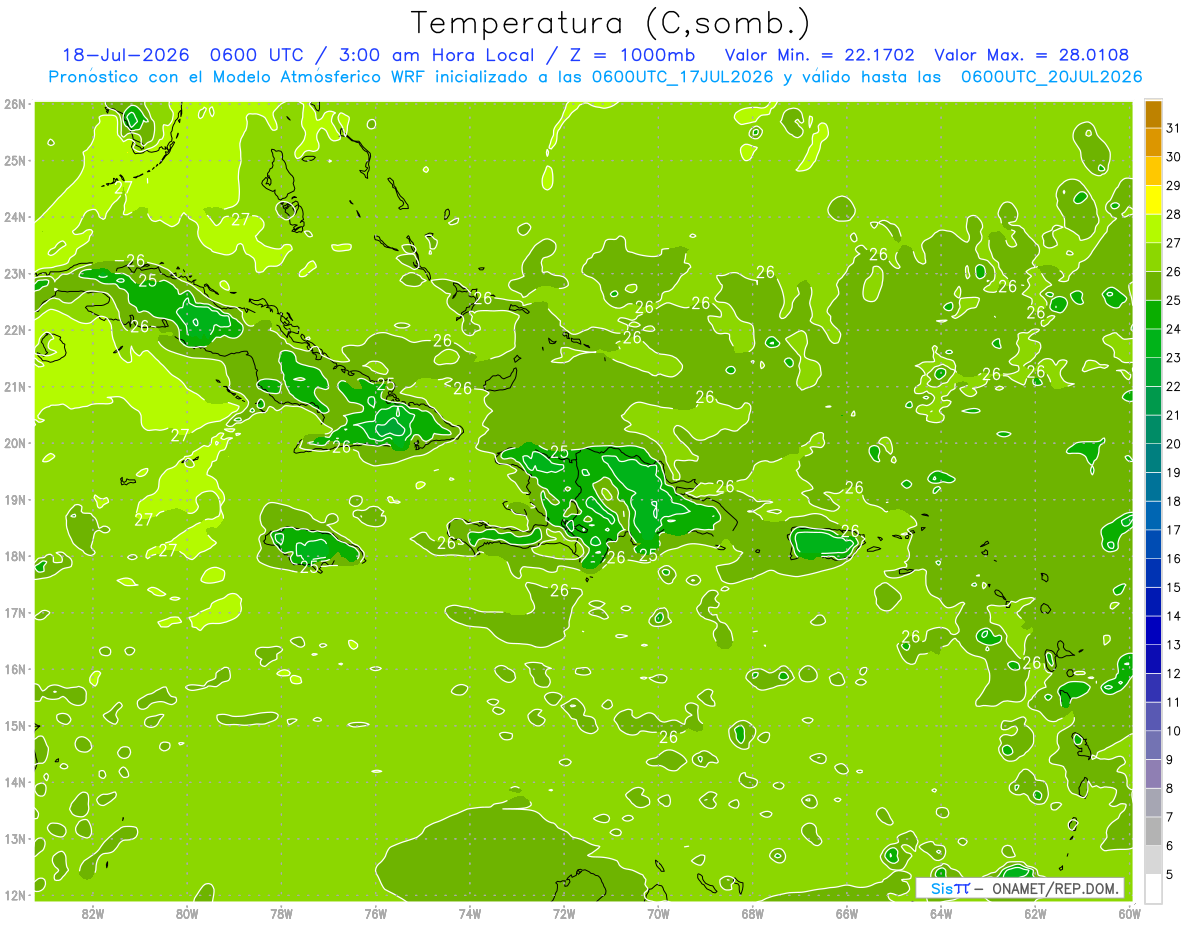Click the legend scale number 10

1174,730
